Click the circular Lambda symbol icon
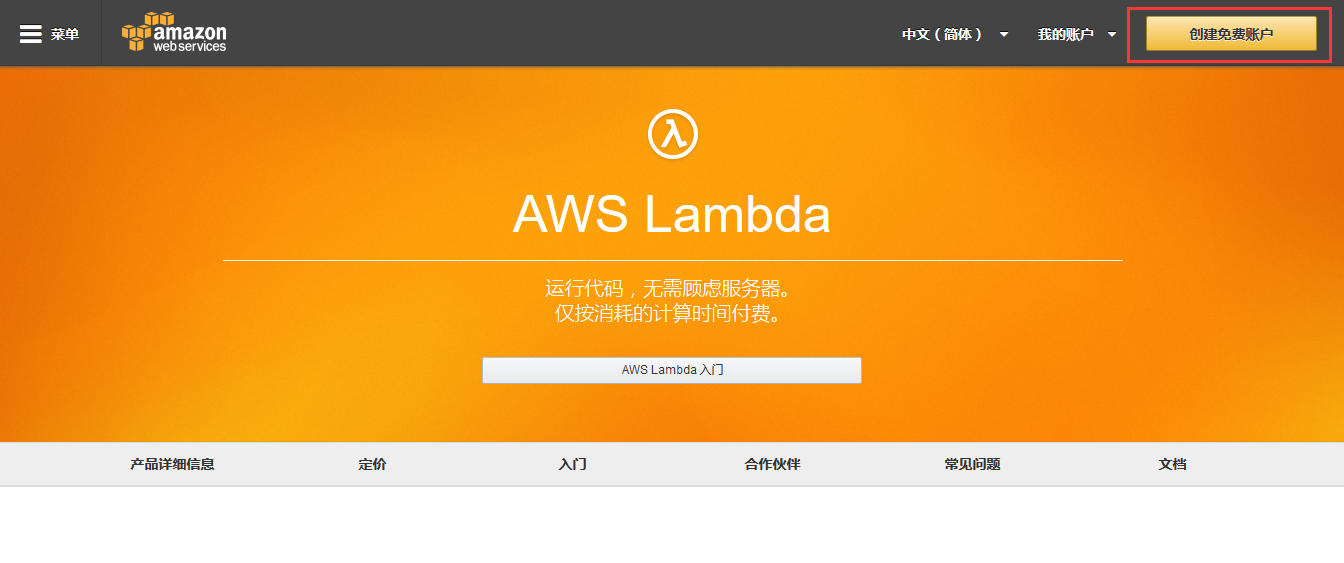This screenshot has height=563, width=1344. pyautogui.click(x=672, y=134)
